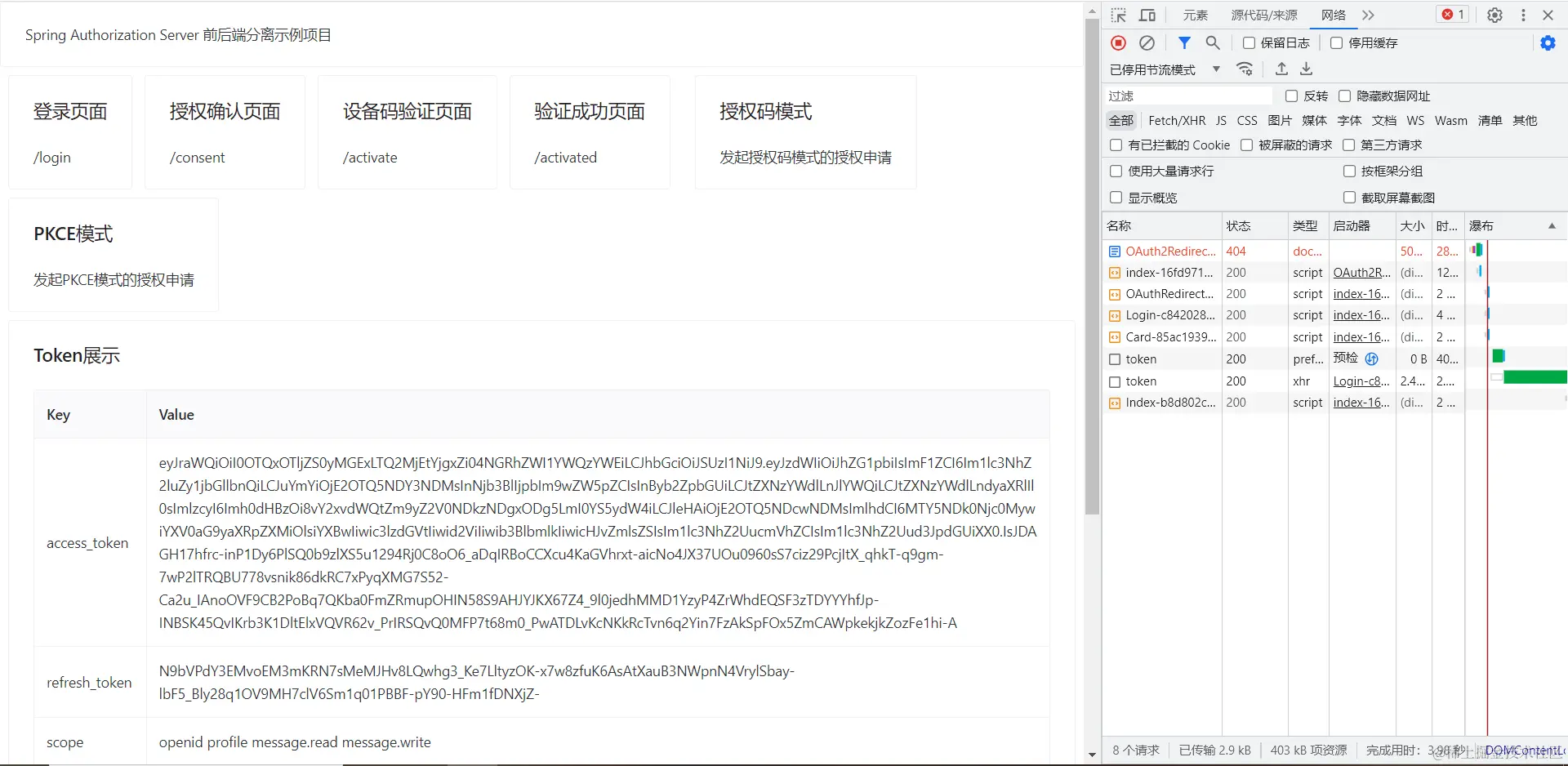Activate the inspect element picker icon
This screenshot has width=1568, height=766.
(x=1119, y=16)
